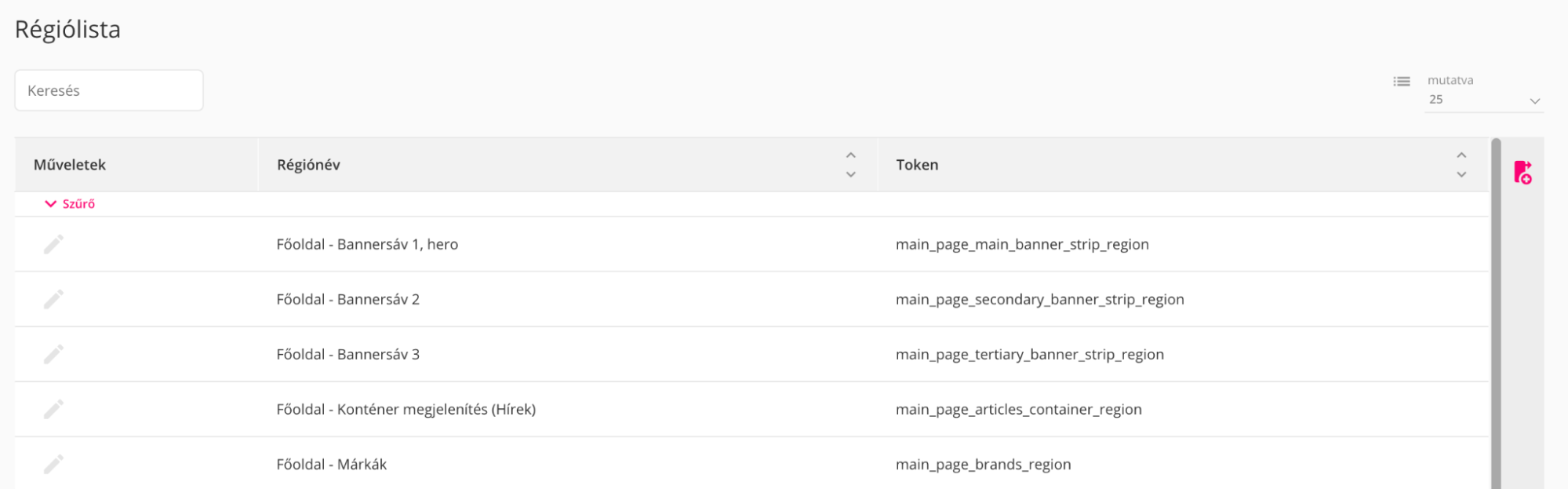1568x489 pixels.
Task: Click the list view icon beside mutatva
Action: 1402,82
